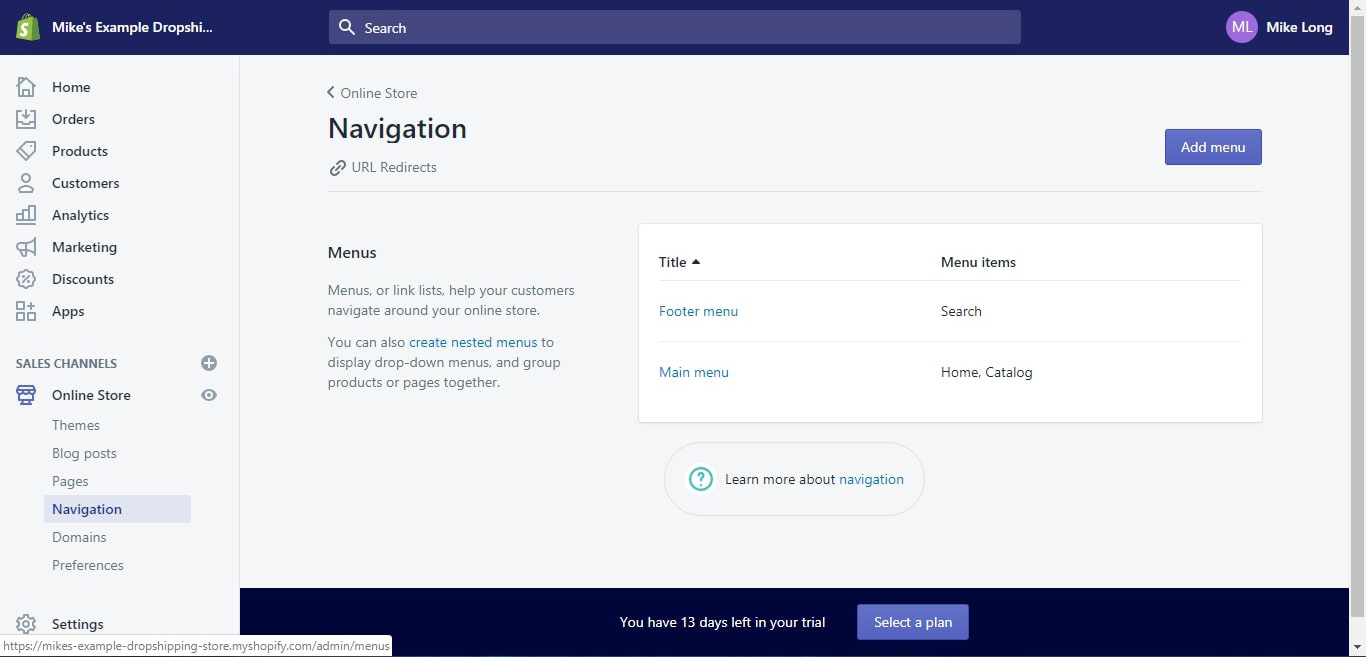Click the Analytics bar chart icon

click(x=26, y=215)
